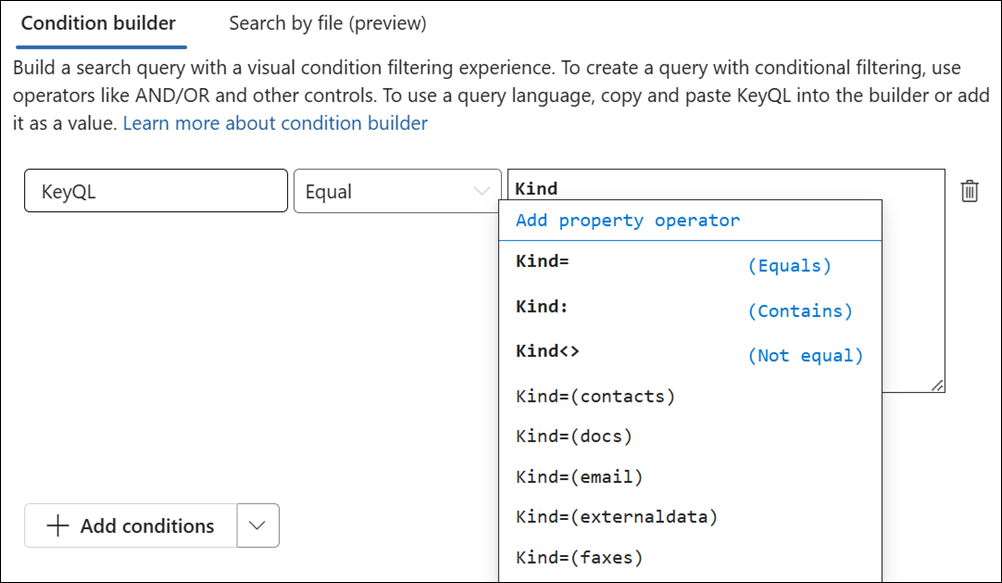Click the plus icon in Add conditions
This screenshot has width=1002, height=583.
(x=58, y=526)
